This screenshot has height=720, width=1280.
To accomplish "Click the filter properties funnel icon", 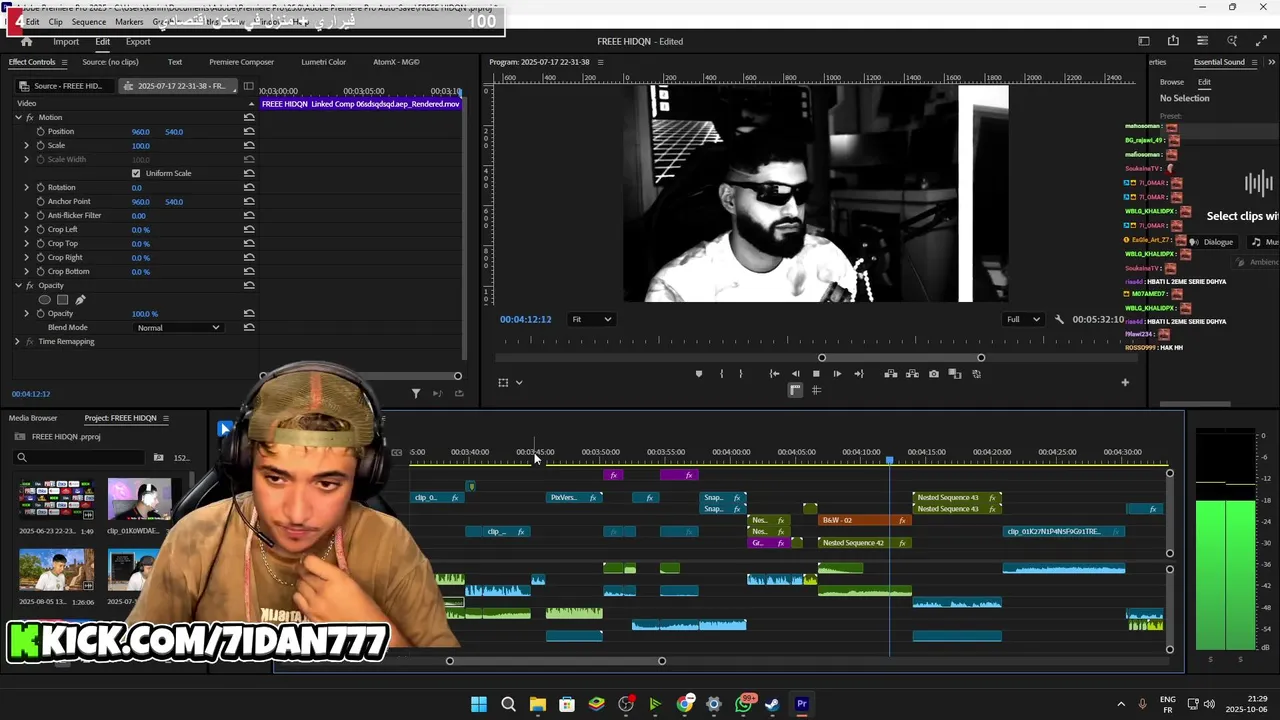I will (x=416, y=394).
